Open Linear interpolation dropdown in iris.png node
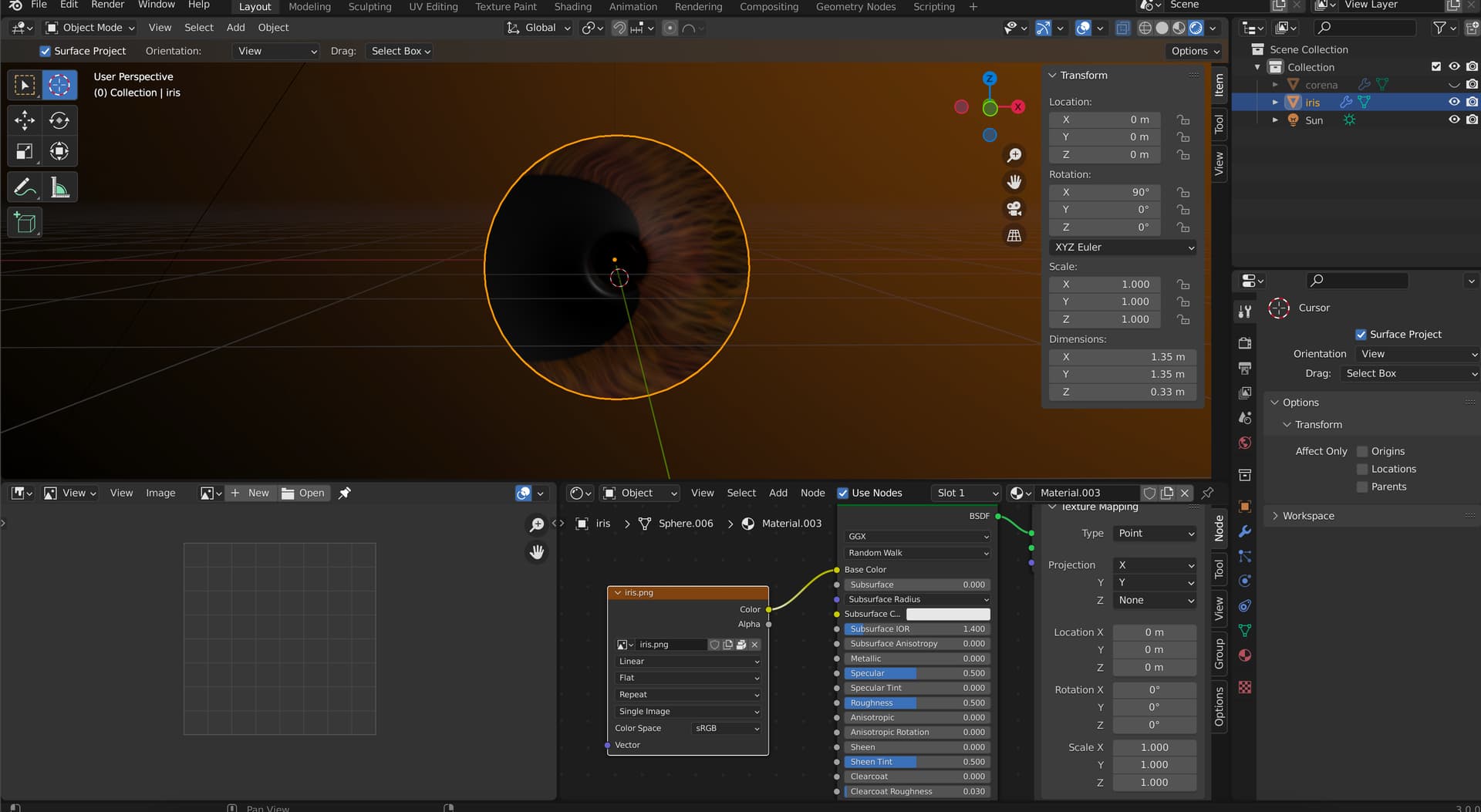This screenshot has height=812, width=1481. coord(688,662)
